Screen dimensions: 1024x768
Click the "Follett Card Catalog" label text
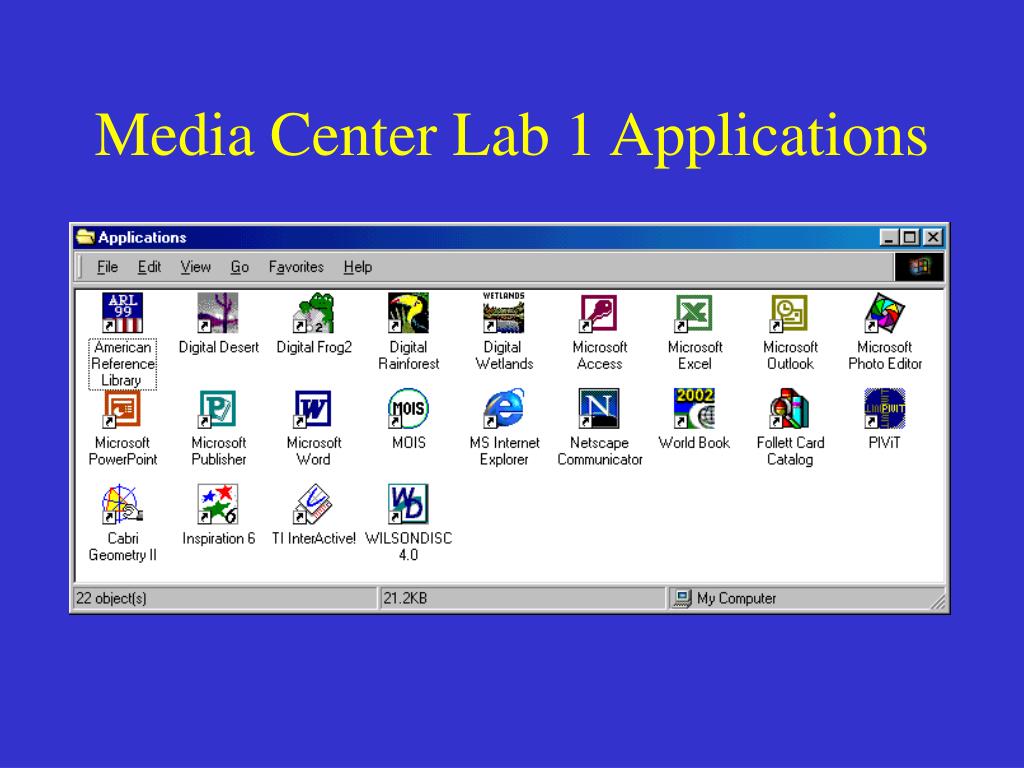(790, 451)
